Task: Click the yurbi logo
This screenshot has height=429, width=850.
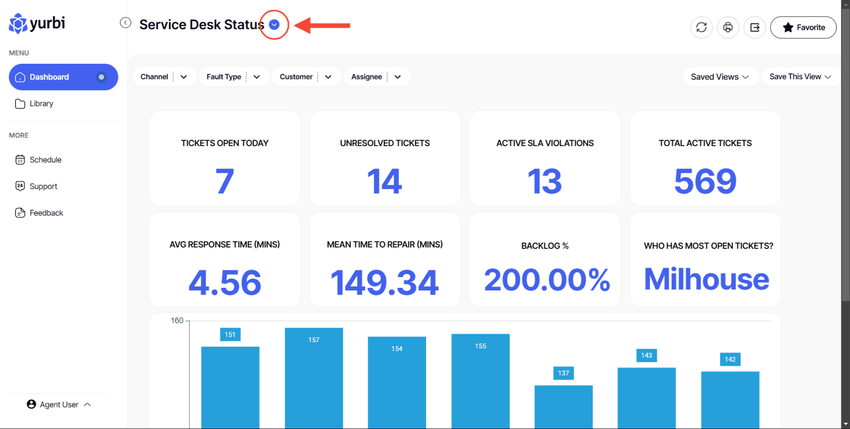Action: coord(37,23)
